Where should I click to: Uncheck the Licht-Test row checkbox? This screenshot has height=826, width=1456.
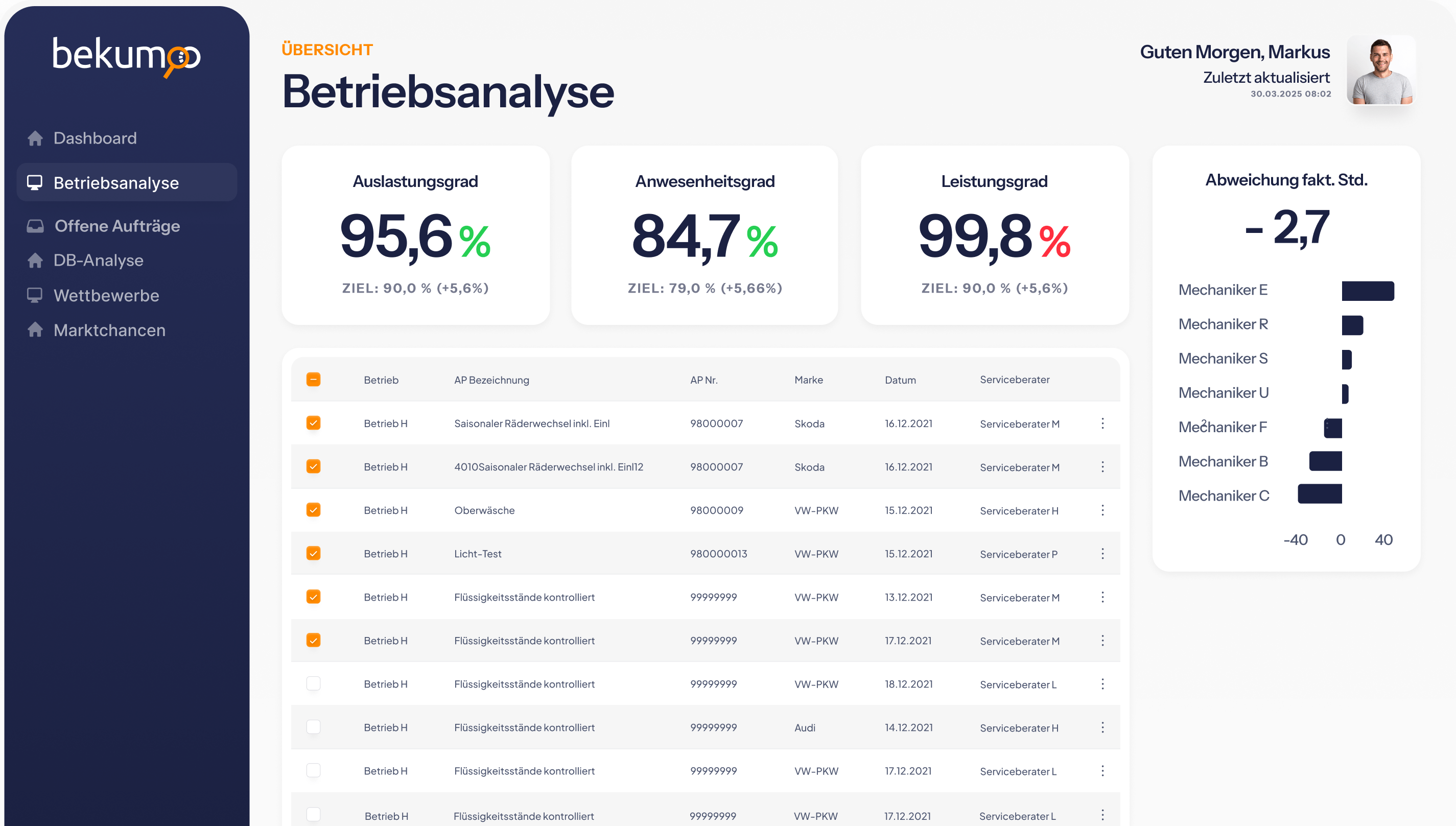313,553
